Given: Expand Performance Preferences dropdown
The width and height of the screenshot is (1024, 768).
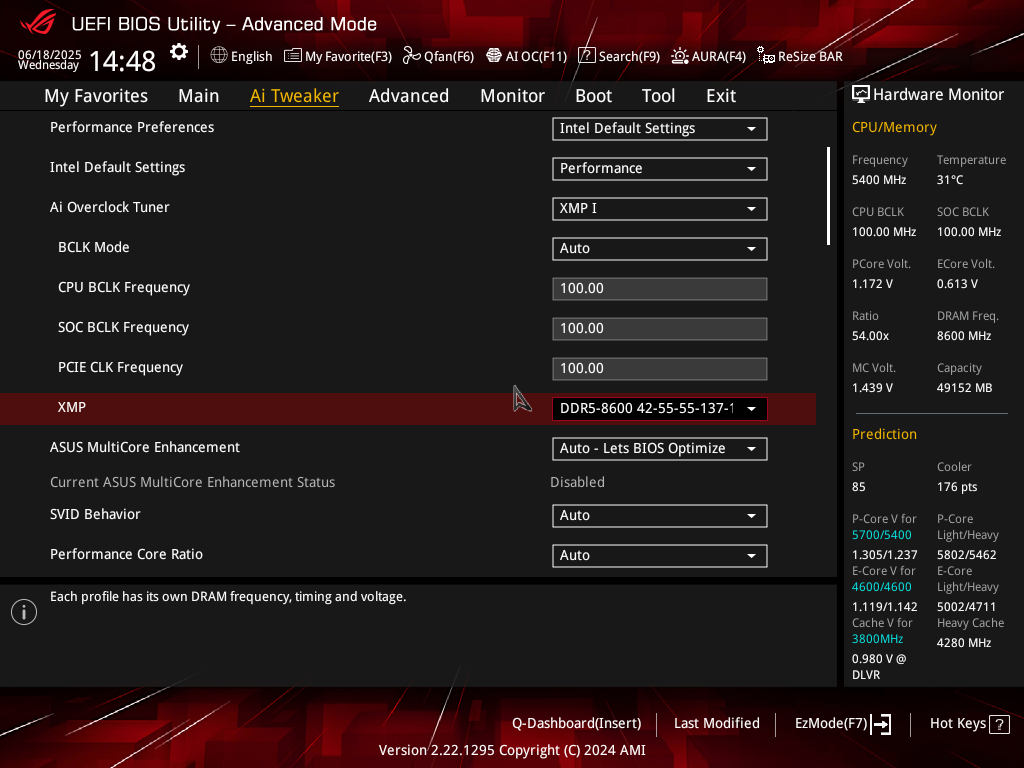Looking at the screenshot, I should click(x=660, y=129).
